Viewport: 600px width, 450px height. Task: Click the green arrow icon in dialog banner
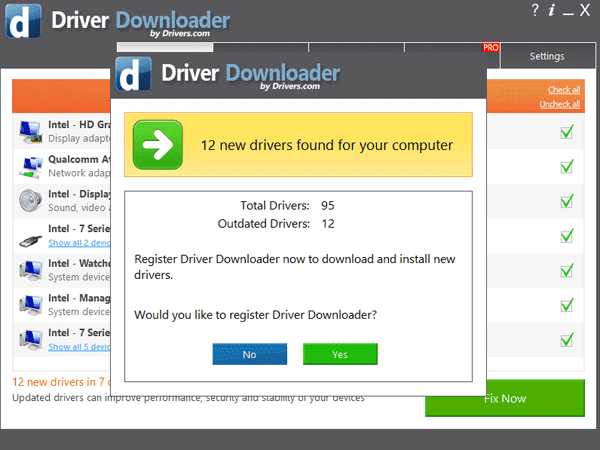(x=158, y=145)
